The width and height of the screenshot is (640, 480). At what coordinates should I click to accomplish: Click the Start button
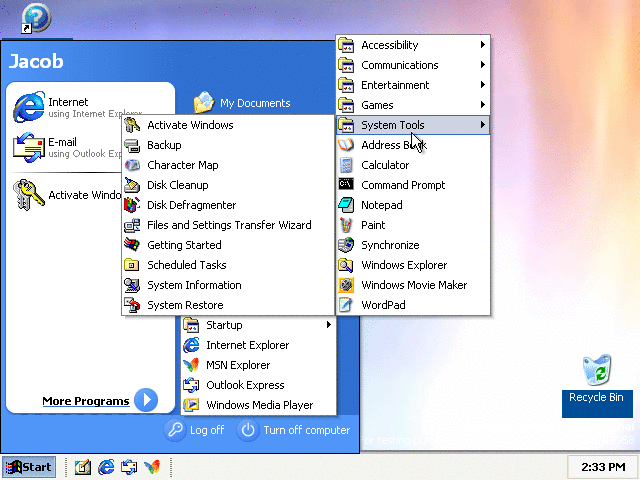29,467
